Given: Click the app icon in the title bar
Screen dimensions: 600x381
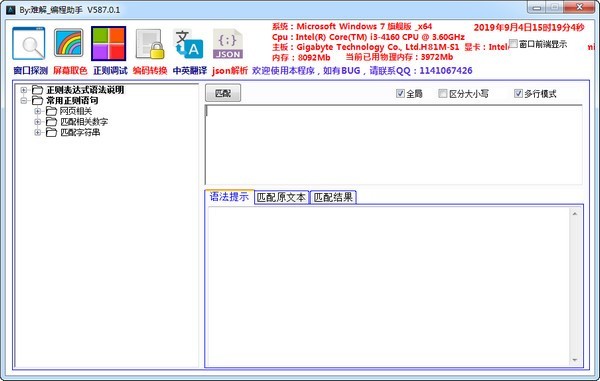Looking at the screenshot, I should point(11,10).
